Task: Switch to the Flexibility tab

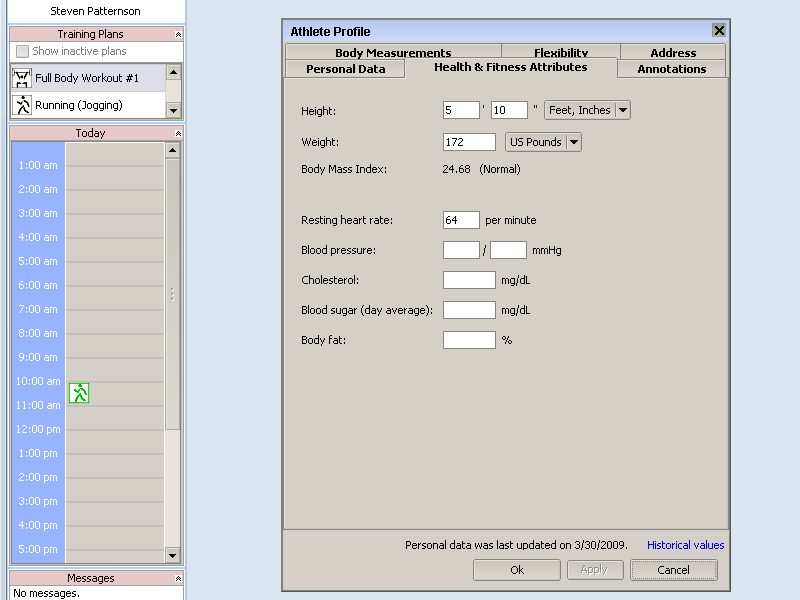Action: point(561,53)
